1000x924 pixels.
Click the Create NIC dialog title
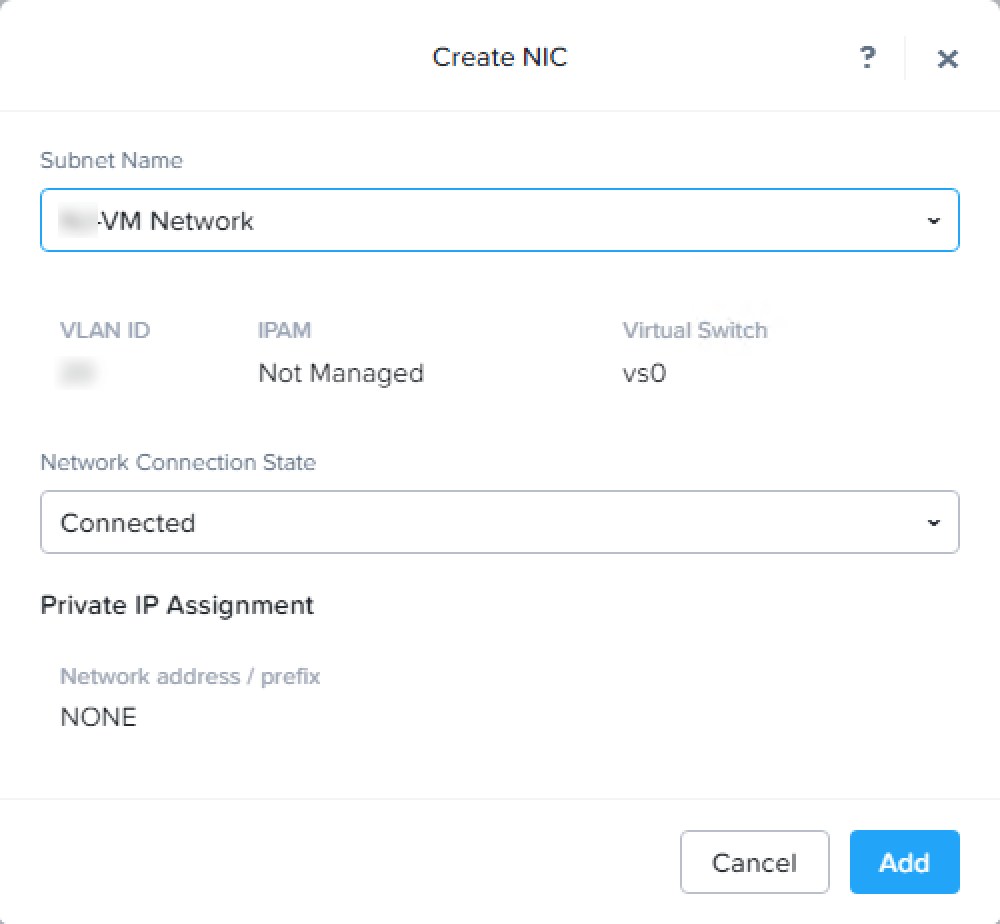(499, 57)
